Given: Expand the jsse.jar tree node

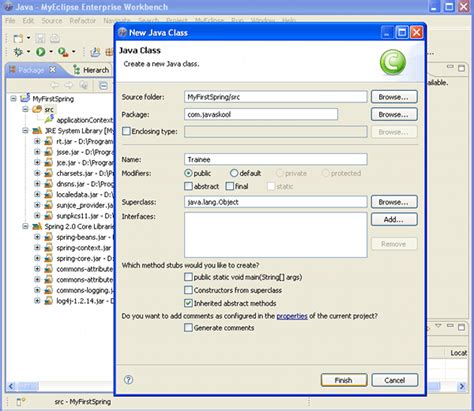Looking at the screenshot, I should (37, 152).
